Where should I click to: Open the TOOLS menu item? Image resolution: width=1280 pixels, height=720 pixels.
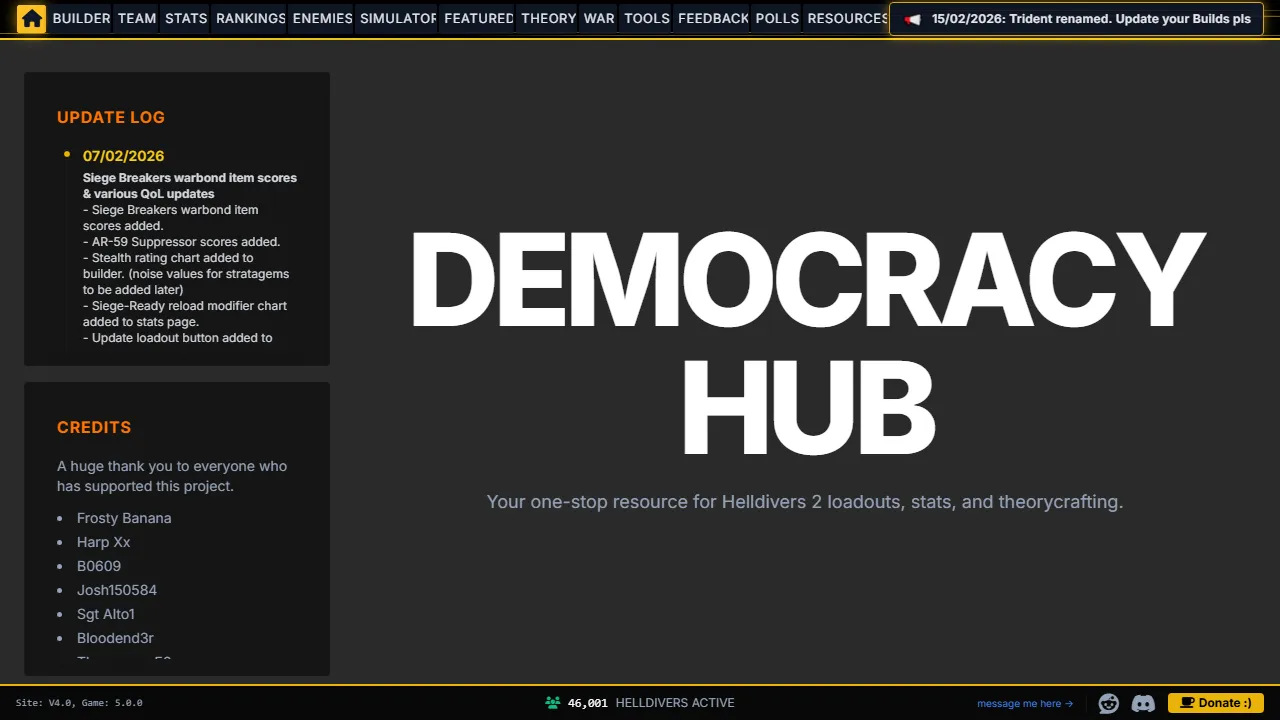point(646,18)
